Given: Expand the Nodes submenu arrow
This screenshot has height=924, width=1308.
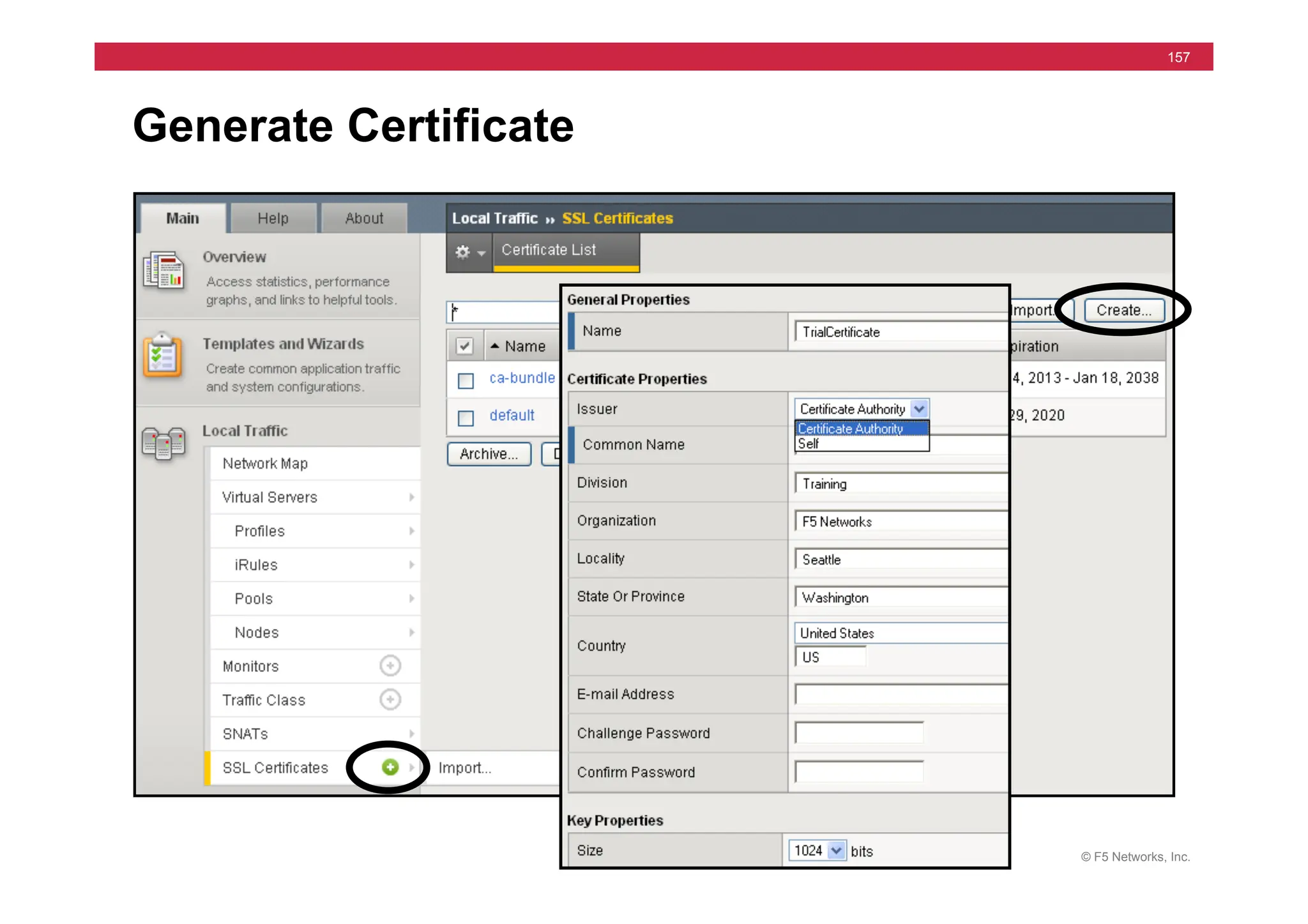Looking at the screenshot, I should [411, 632].
